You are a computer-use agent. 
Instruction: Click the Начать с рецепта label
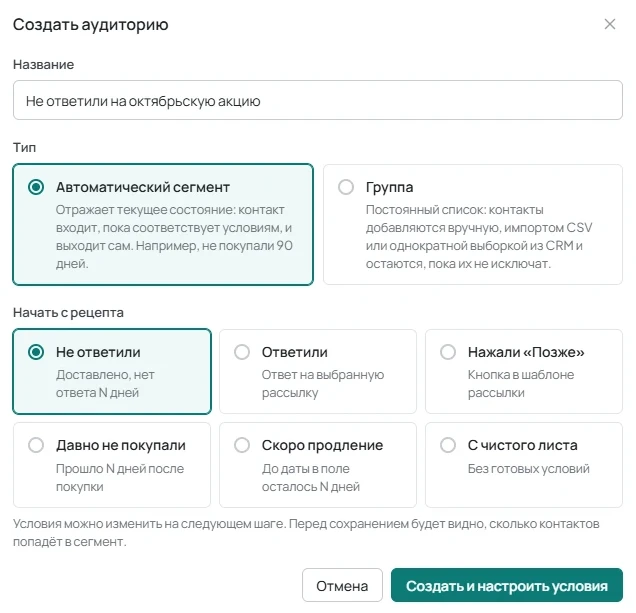(x=68, y=312)
